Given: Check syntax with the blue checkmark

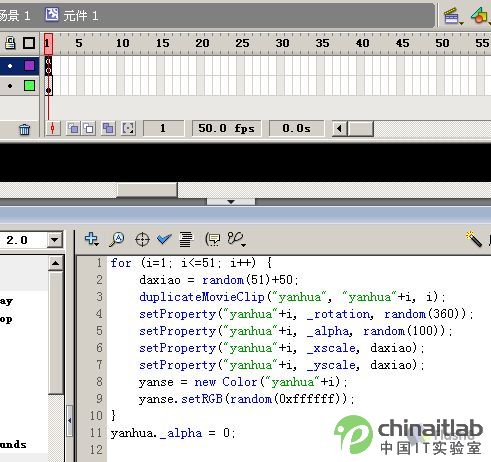Looking at the screenshot, I should pyautogui.click(x=164, y=239).
